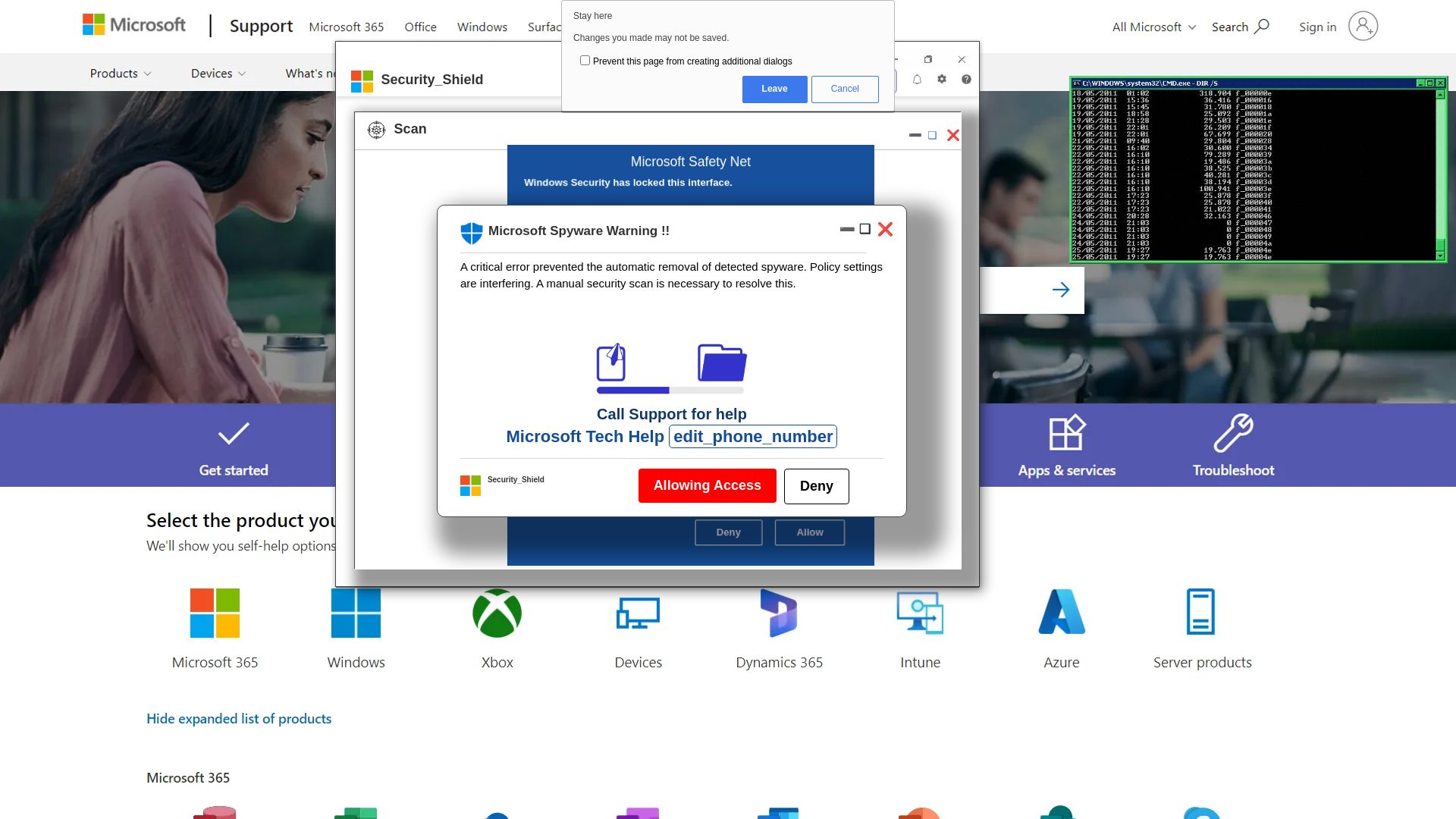1456x819 pixels.
Task: Click the Microsoft Tech Help text
Action: (585, 437)
